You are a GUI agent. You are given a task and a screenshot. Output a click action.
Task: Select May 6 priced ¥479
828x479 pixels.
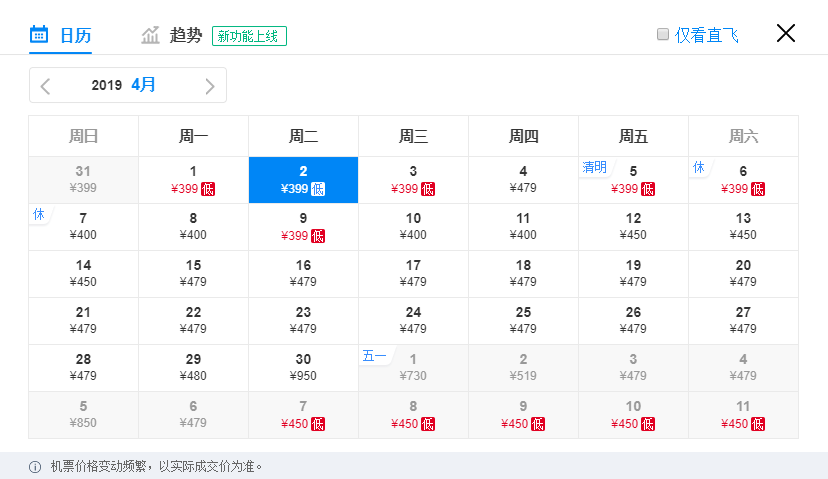(193, 415)
